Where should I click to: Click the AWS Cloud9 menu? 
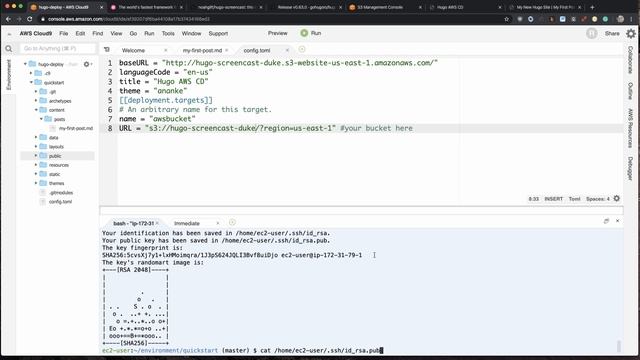36,33
